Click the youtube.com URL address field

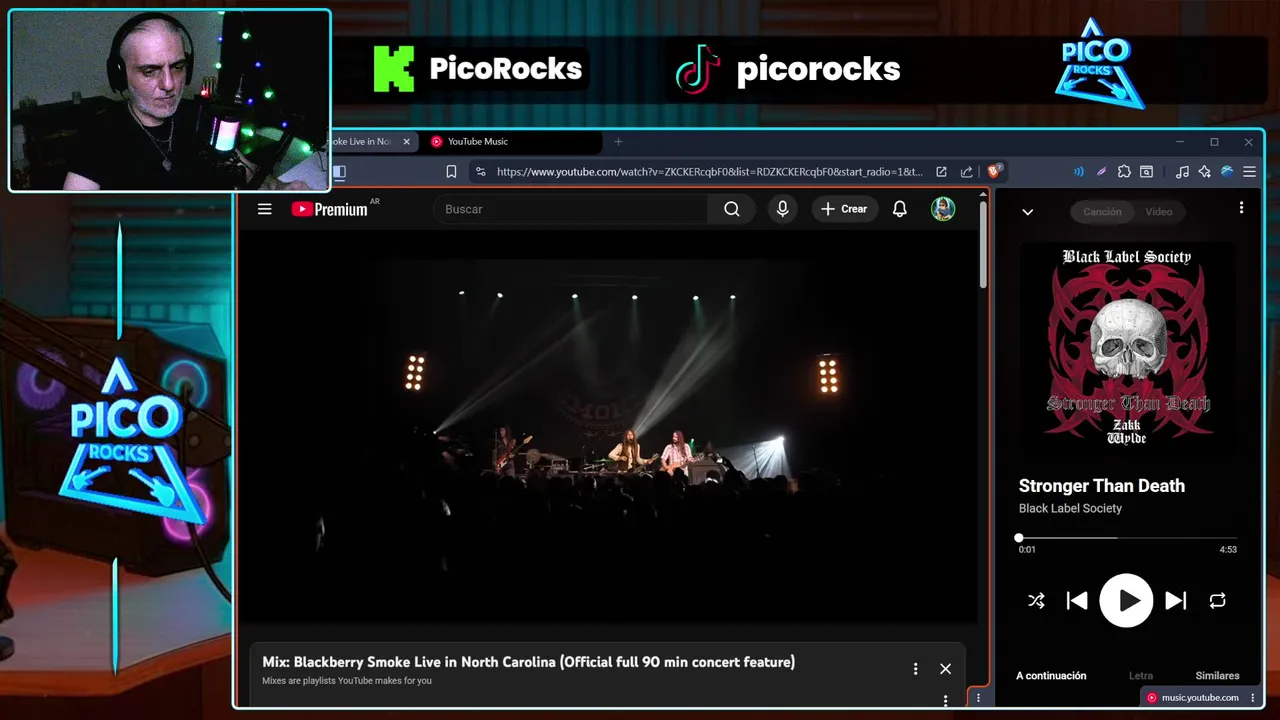(709, 172)
